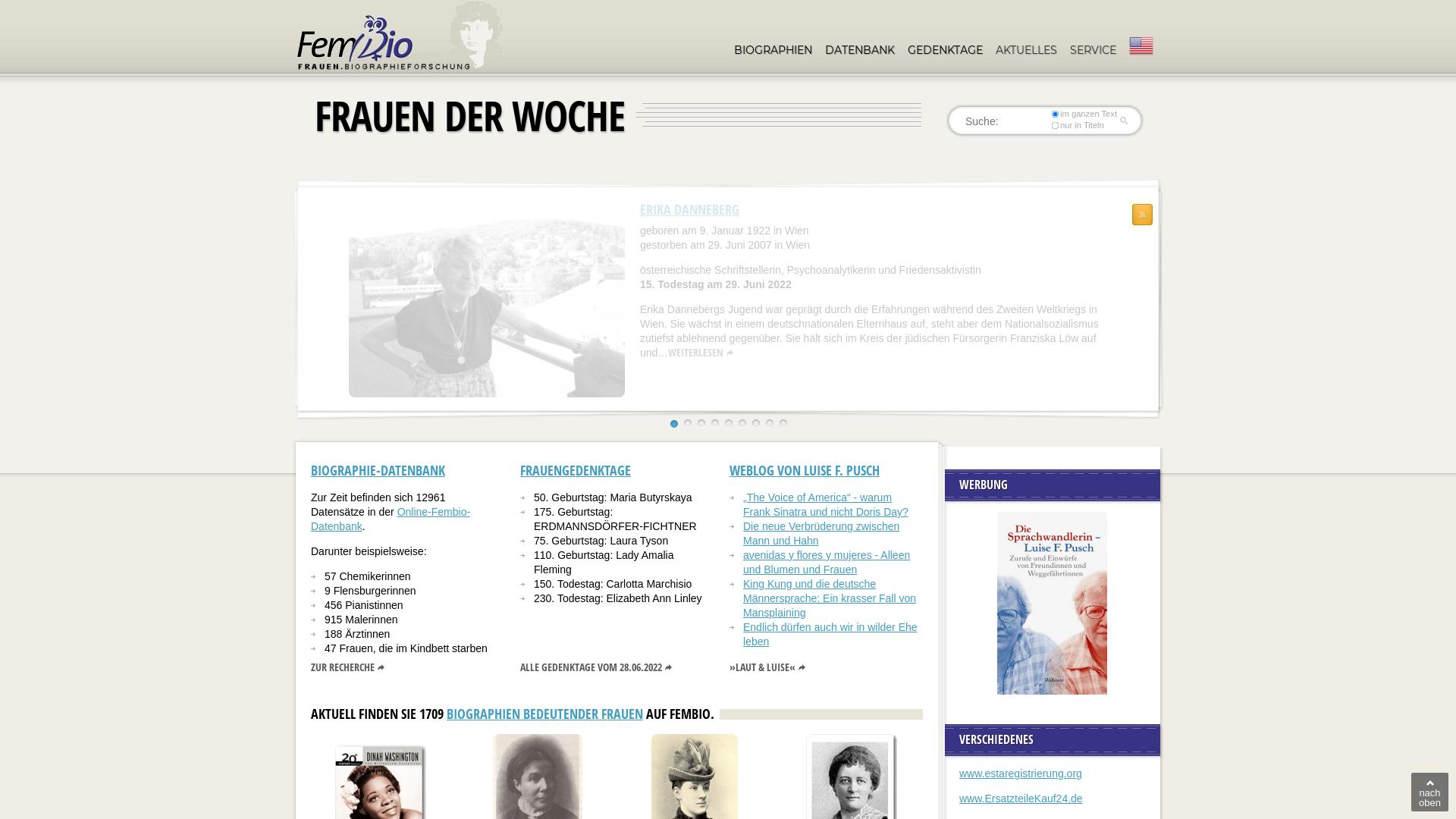Switch language via the US flag icon
The image size is (1456, 819).
1141,45
